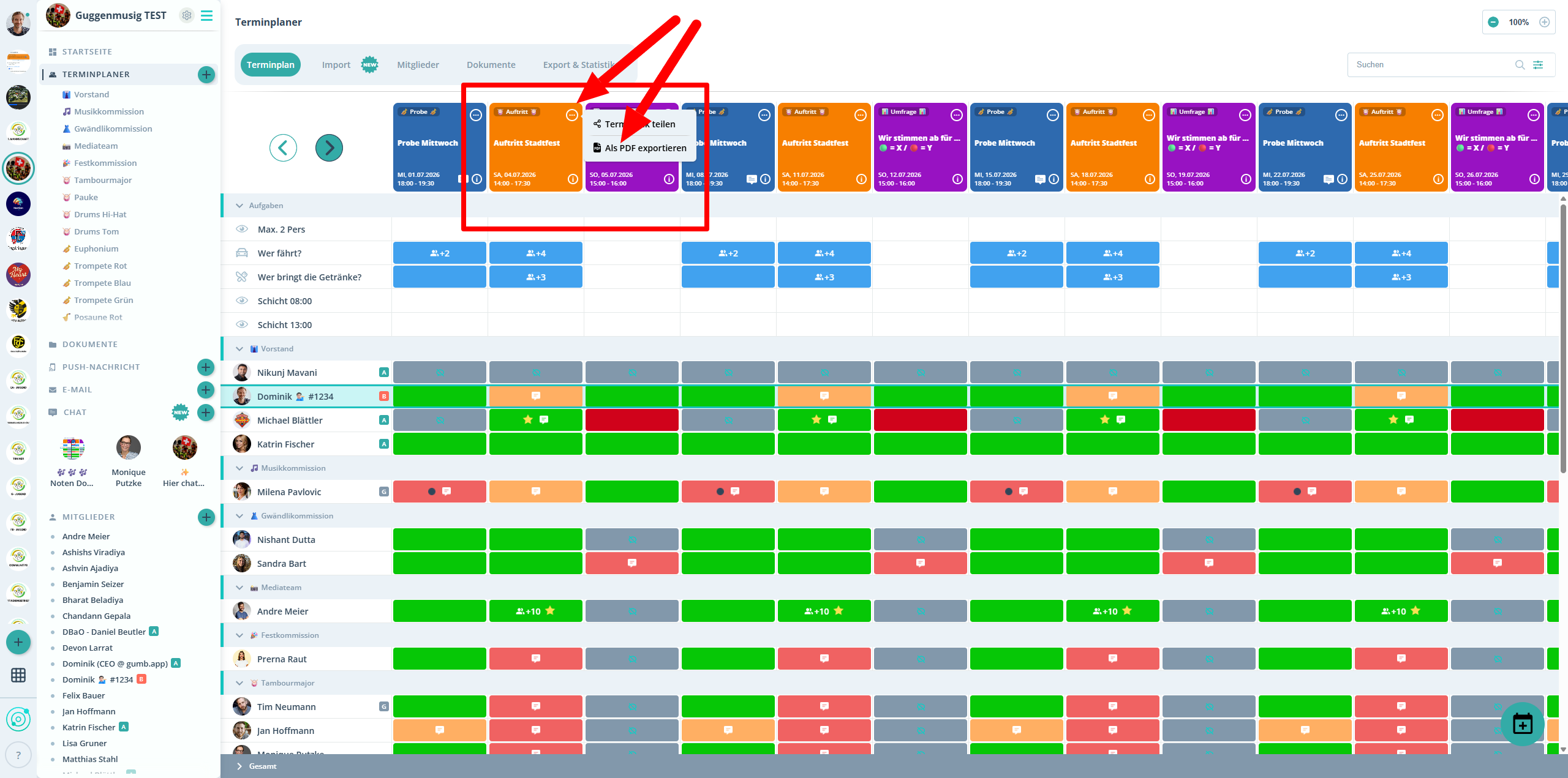Open options menu on Auftritt 11.07.2026 card

point(861,115)
